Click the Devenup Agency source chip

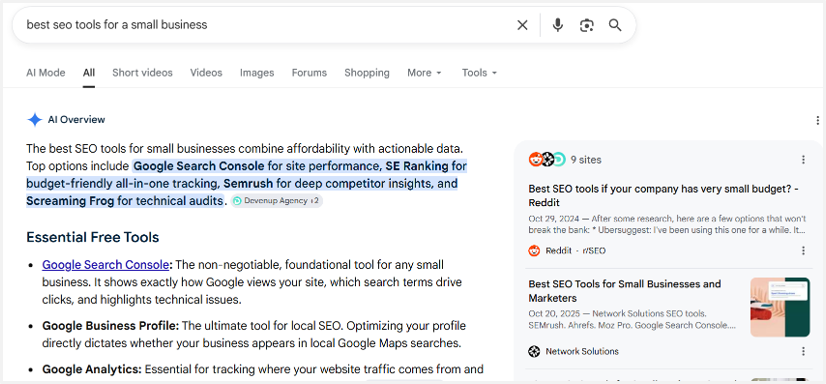point(277,201)
